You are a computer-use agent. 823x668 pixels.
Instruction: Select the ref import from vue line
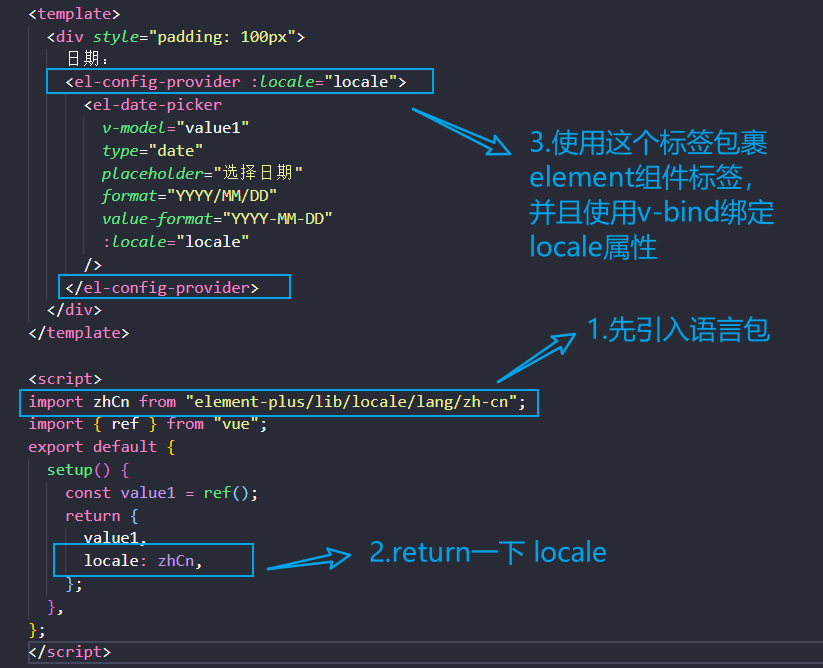coord(140,423)
